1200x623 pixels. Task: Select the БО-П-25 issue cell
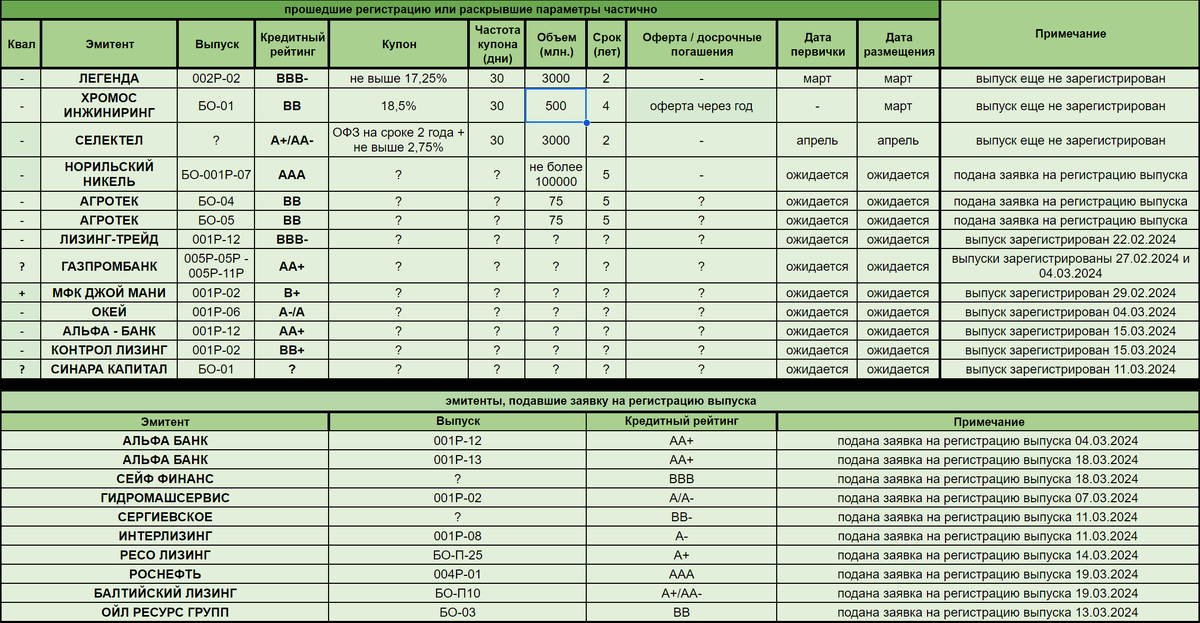coord(458,555)
